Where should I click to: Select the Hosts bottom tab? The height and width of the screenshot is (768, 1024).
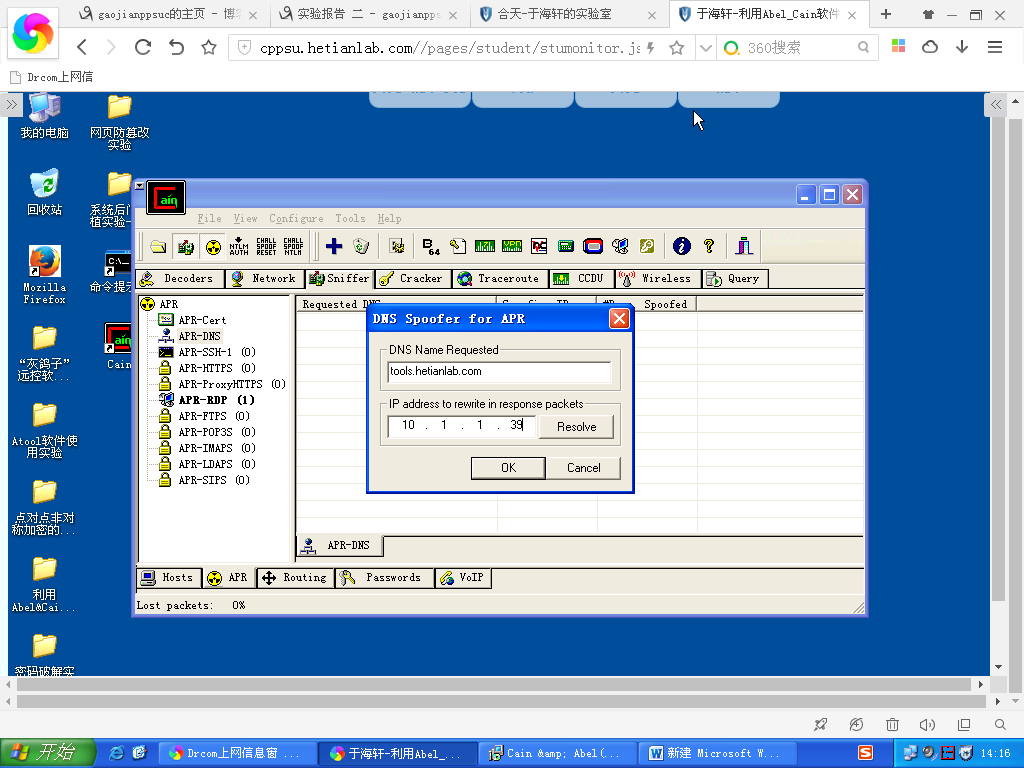[168, 578]
